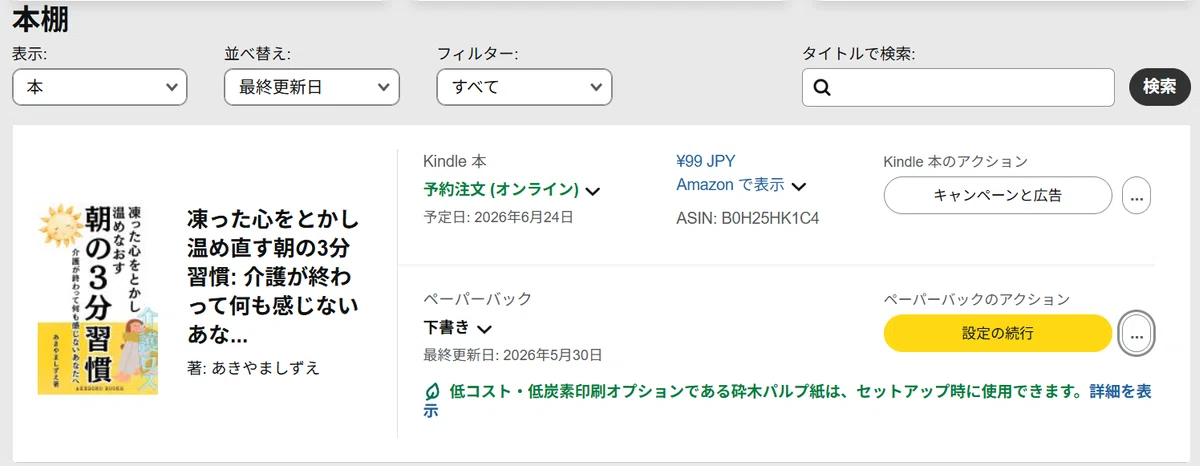Click the キャンペーンと広告 button

(x=998, y=196)
